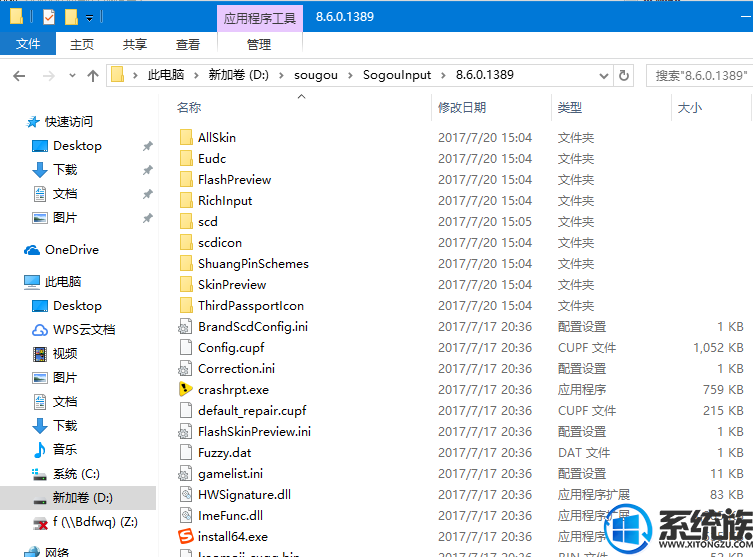Click SogouInput in the address path

point(397,75)
